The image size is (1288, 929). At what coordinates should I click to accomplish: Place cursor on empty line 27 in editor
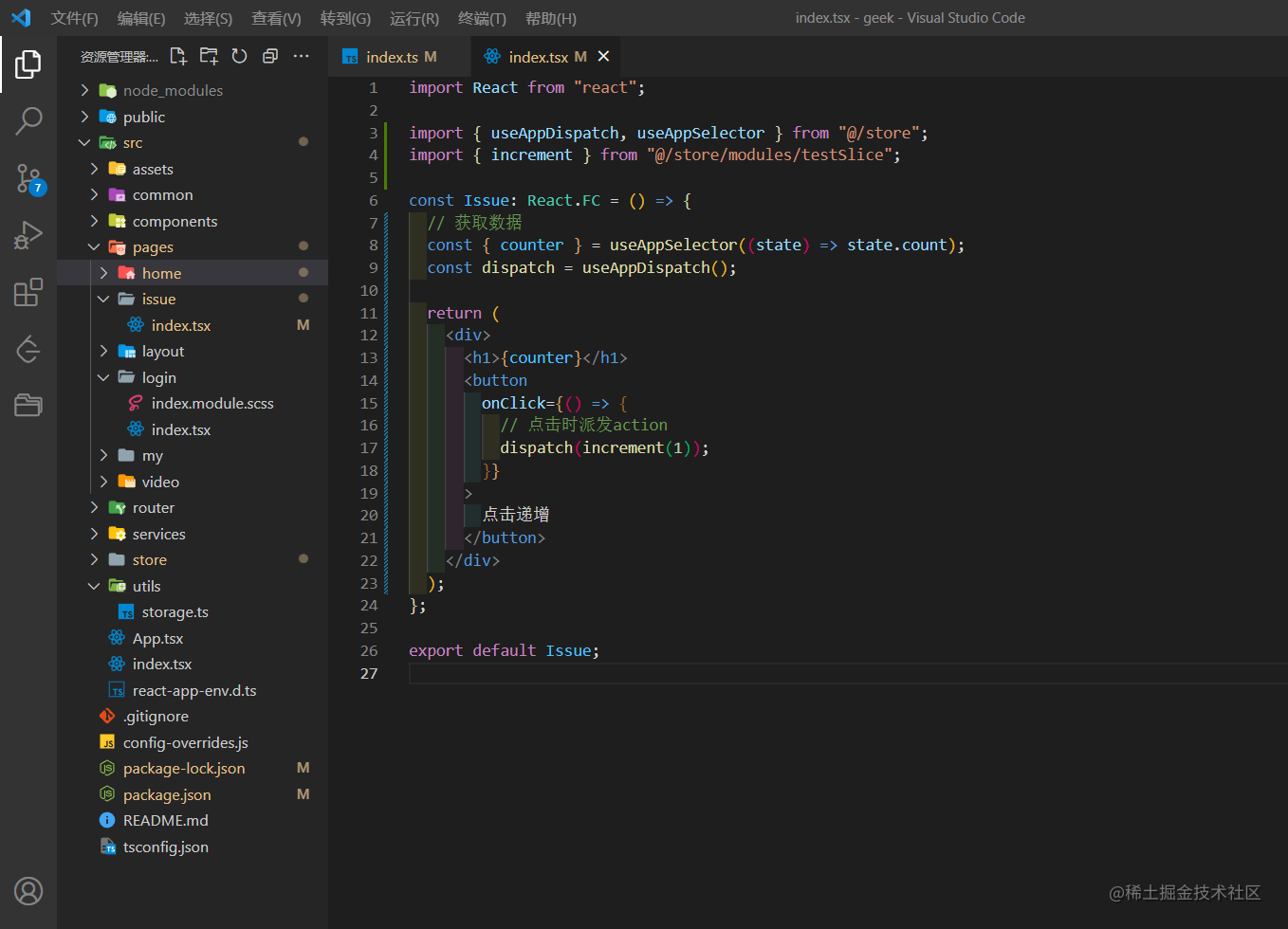tap(664, 673)
